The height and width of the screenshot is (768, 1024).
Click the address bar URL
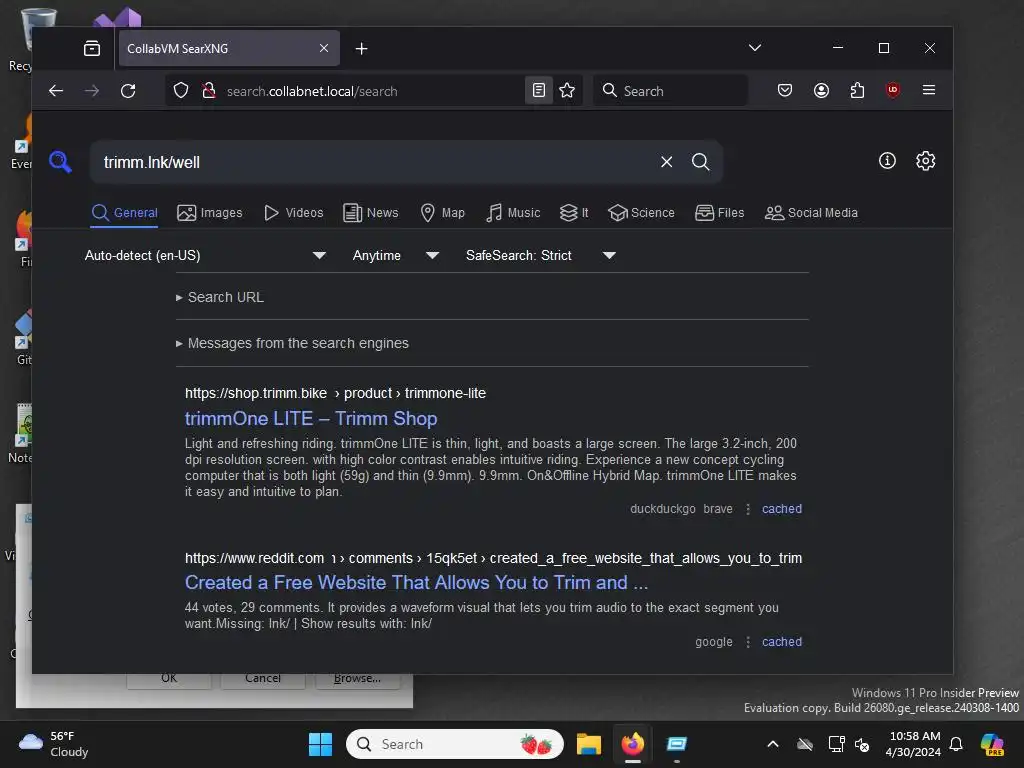[312, 91]
